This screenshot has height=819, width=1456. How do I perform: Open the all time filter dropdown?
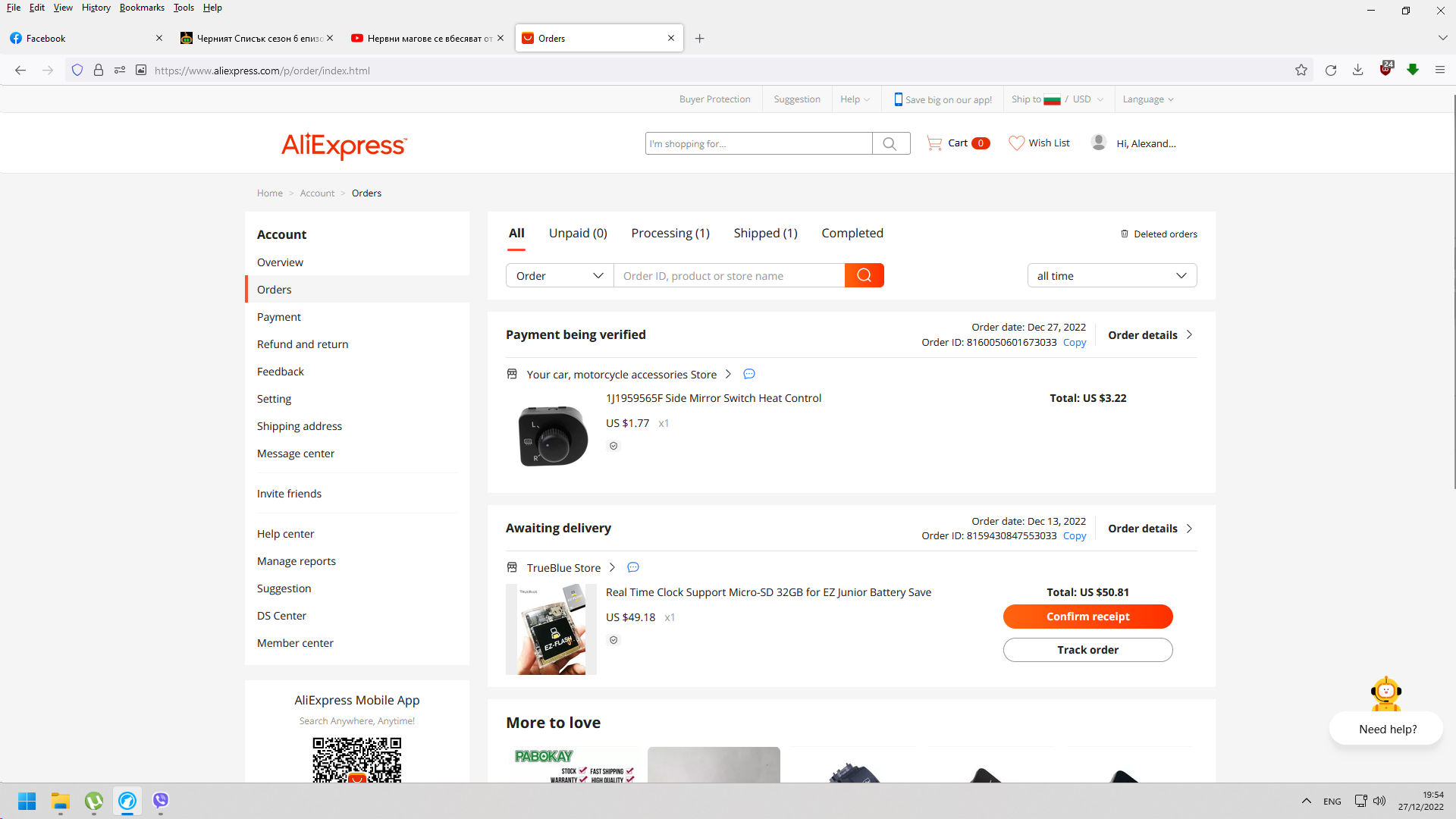pos(1112,276)
